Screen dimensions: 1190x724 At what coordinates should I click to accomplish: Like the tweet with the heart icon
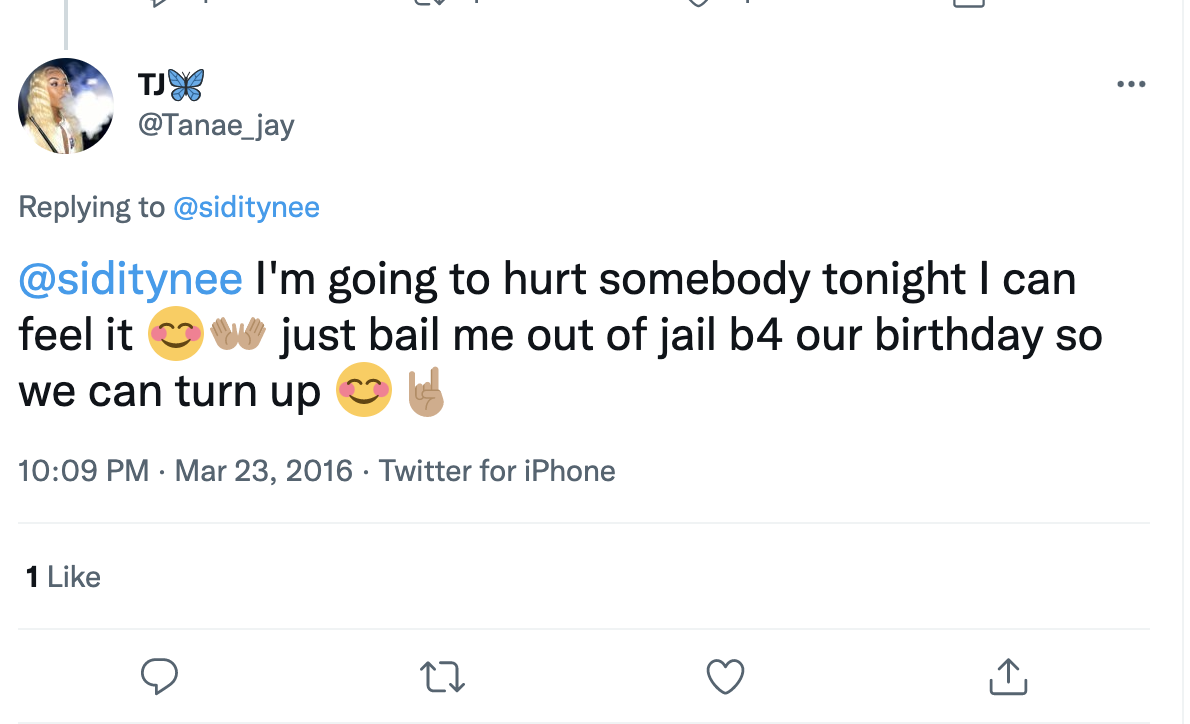tap(725, 677)
